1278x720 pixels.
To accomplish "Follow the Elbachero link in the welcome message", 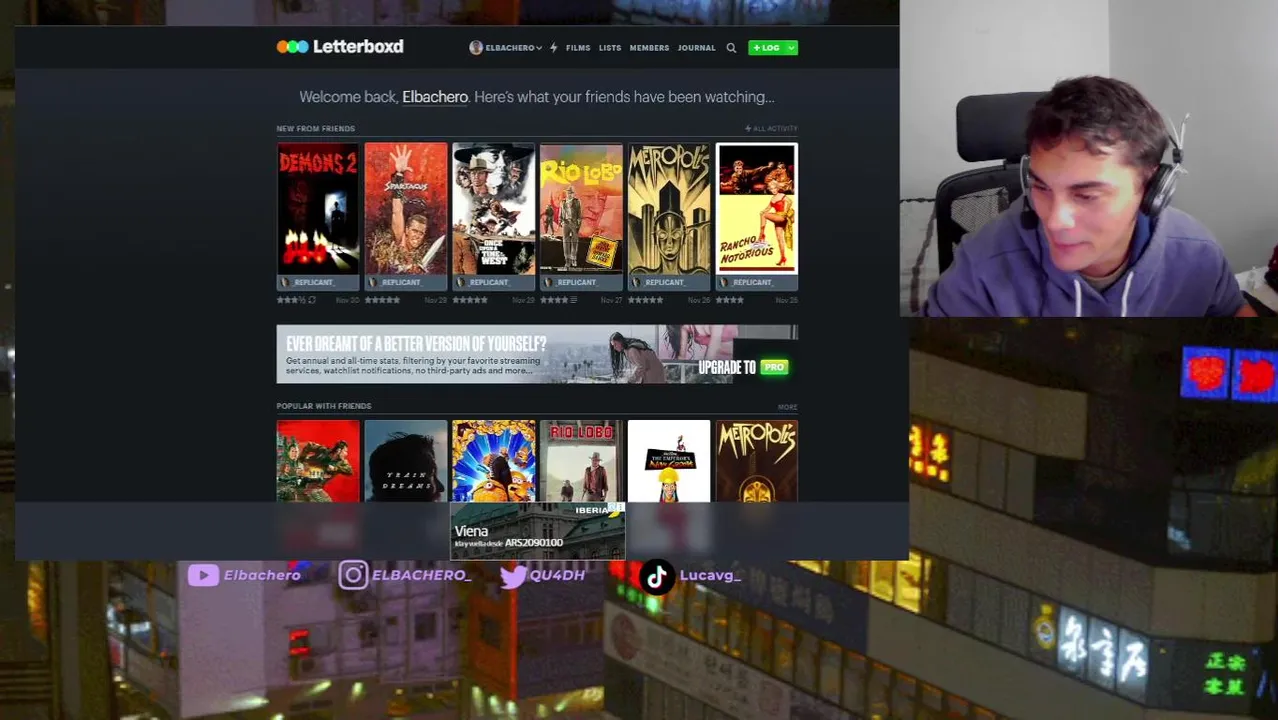I will [435, 97].
